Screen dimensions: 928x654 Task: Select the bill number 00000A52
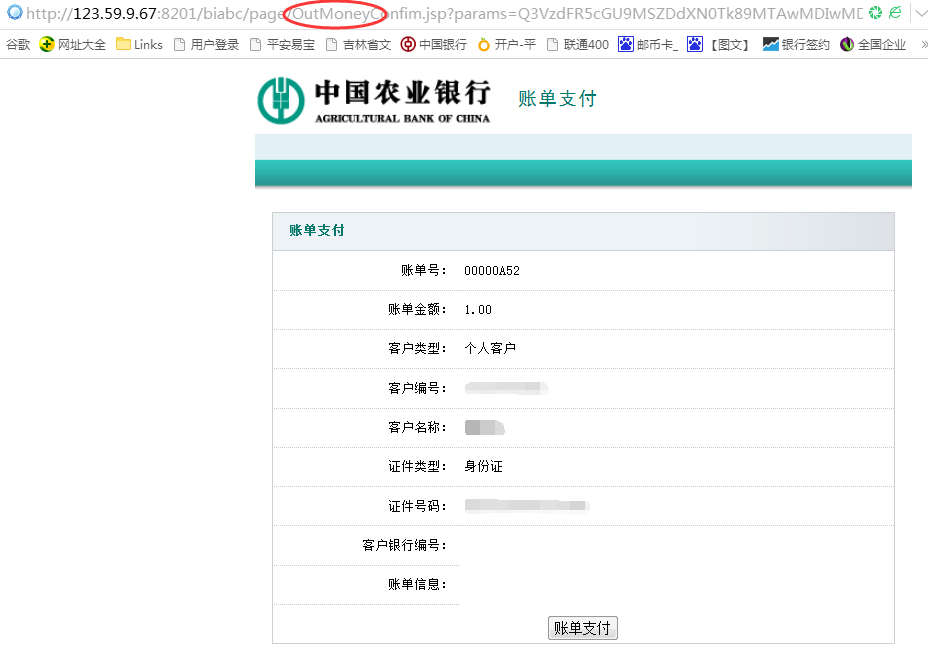coord(492,270)
